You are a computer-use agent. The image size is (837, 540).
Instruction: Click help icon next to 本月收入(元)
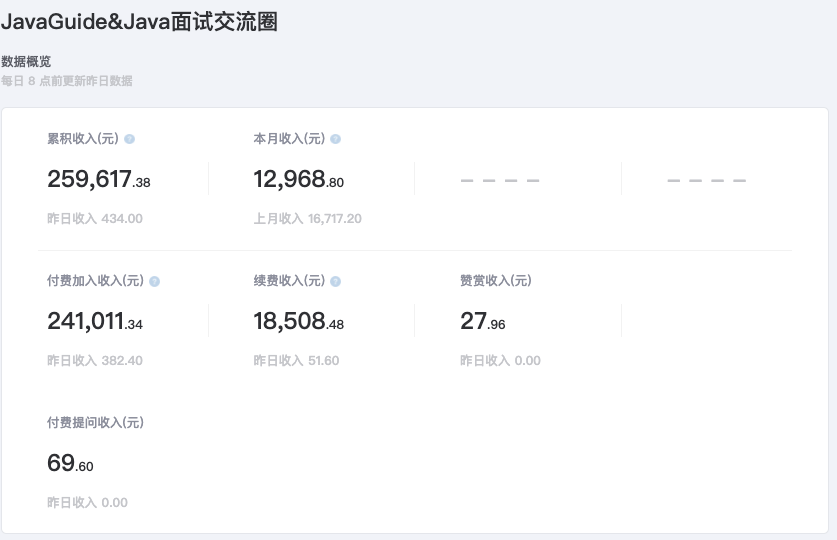click(x=335, y=139)
